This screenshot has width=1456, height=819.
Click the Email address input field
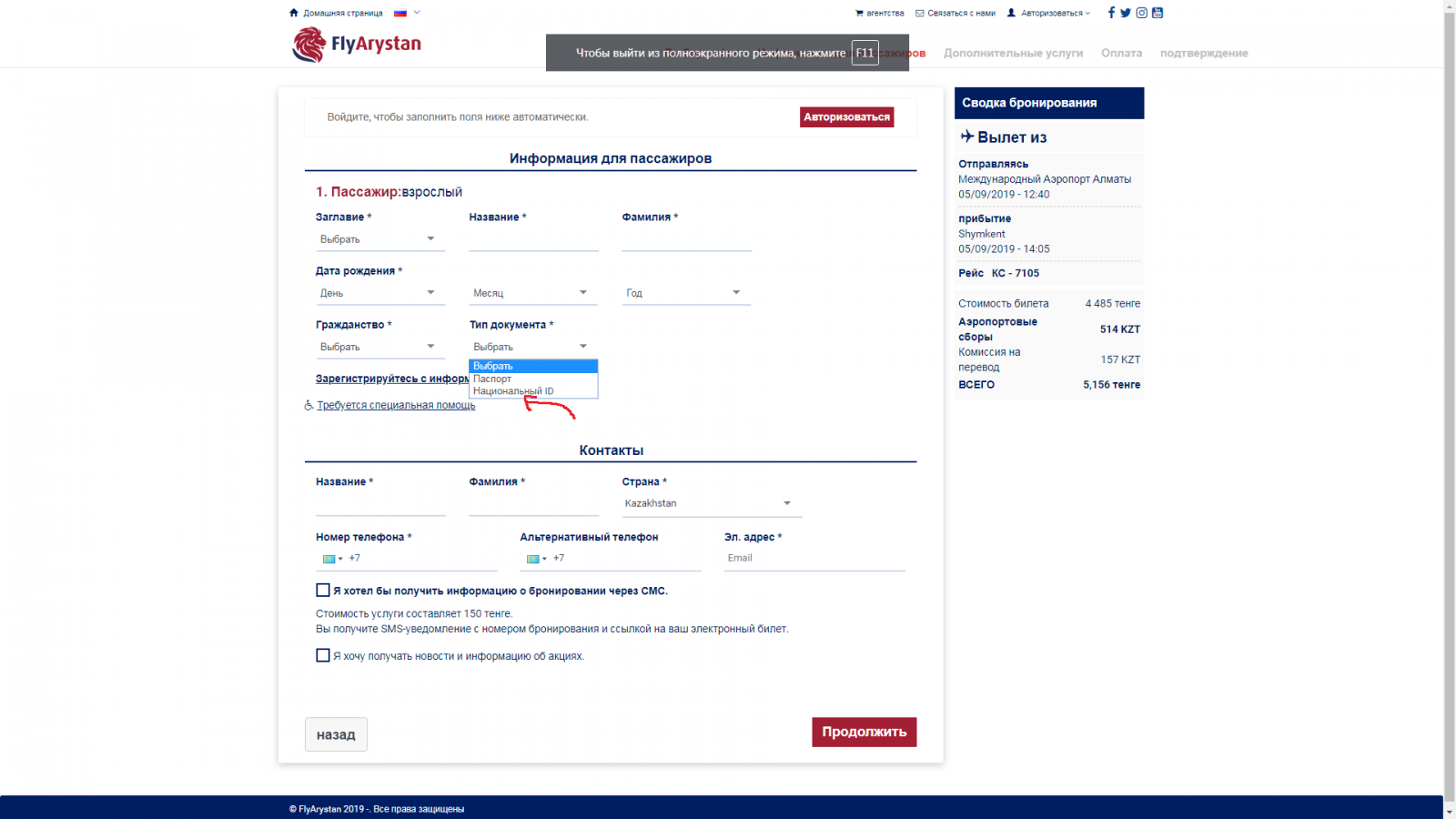(x=814, y=559)
